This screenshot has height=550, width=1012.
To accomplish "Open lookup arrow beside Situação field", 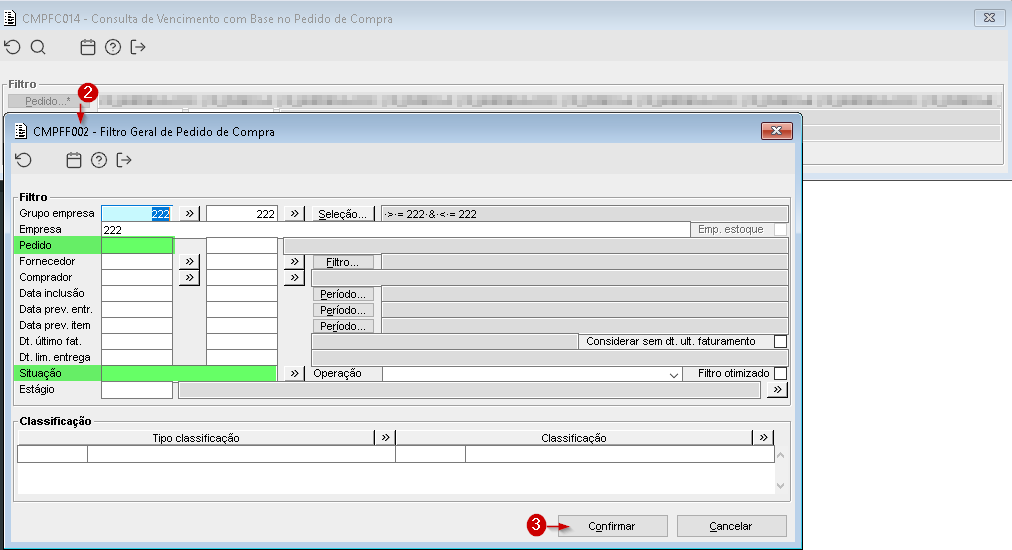I will point(294,374).
